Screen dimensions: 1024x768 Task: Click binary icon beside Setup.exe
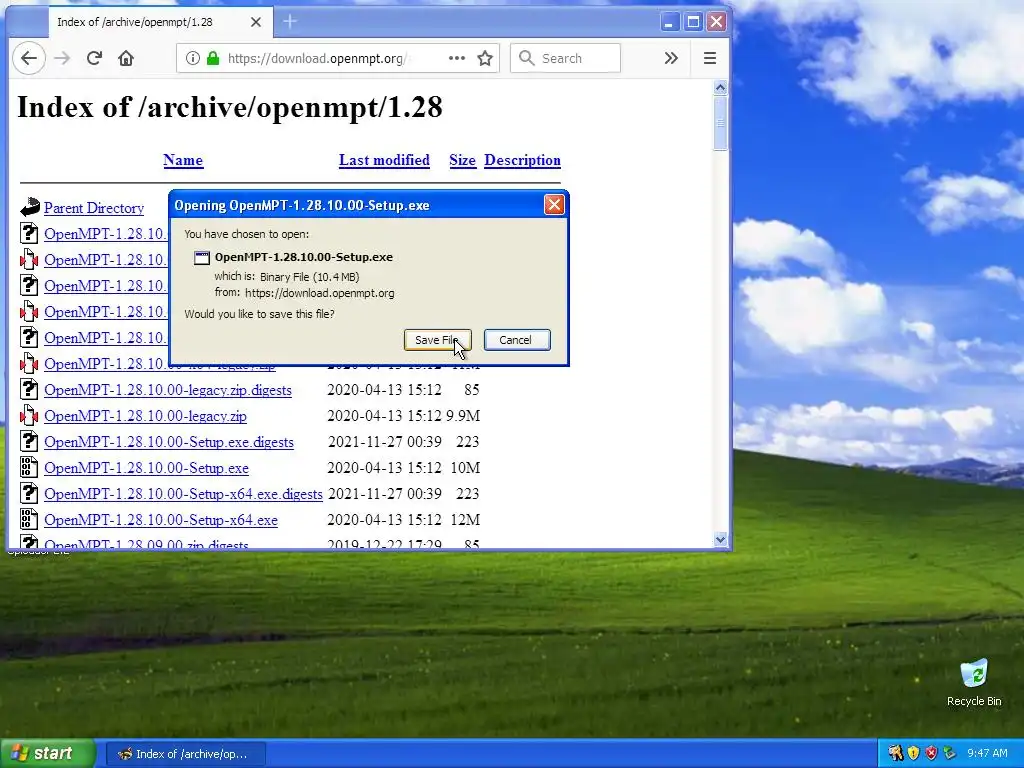tap(29, 467)
